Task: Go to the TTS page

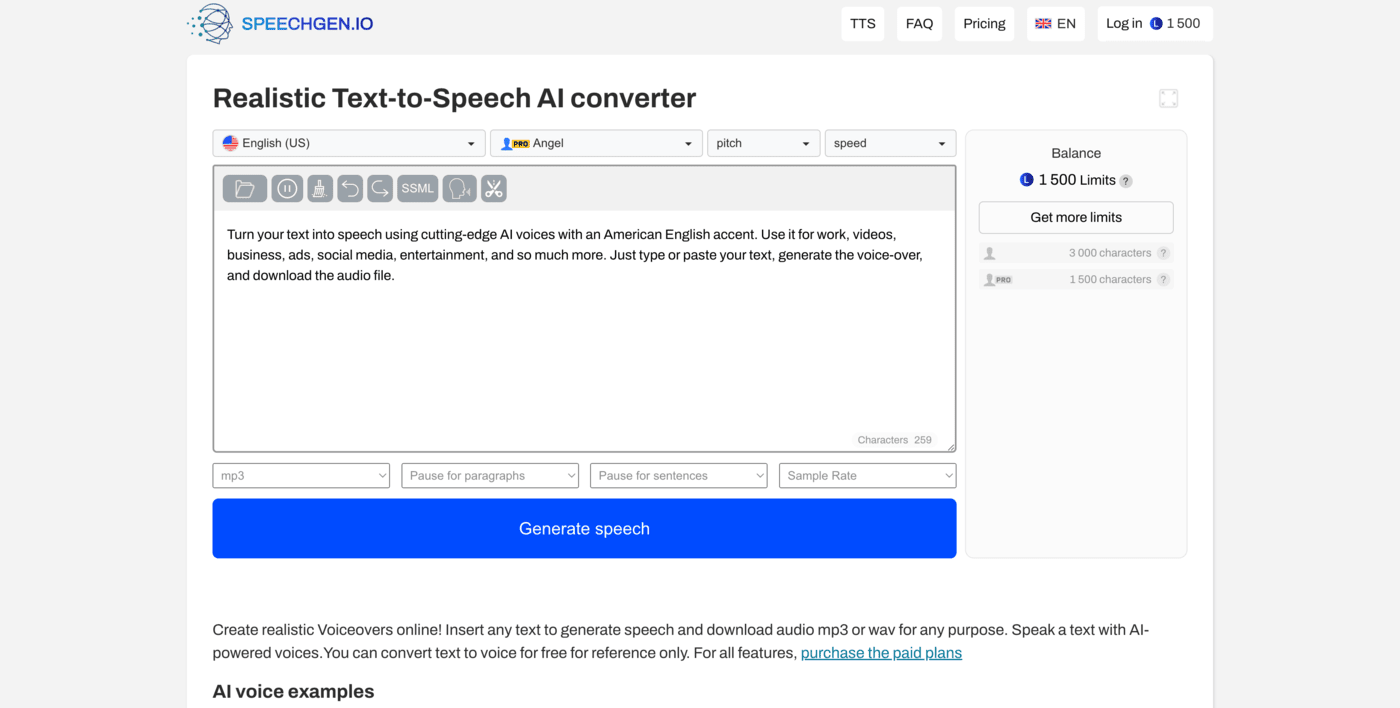Action: pyautogui.click(x=863, y=24)
